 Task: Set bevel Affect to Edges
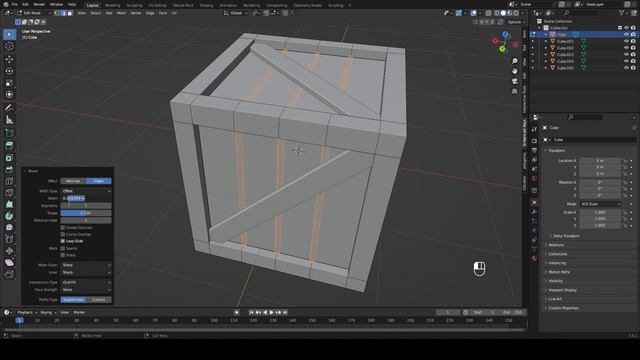[98, 181]
